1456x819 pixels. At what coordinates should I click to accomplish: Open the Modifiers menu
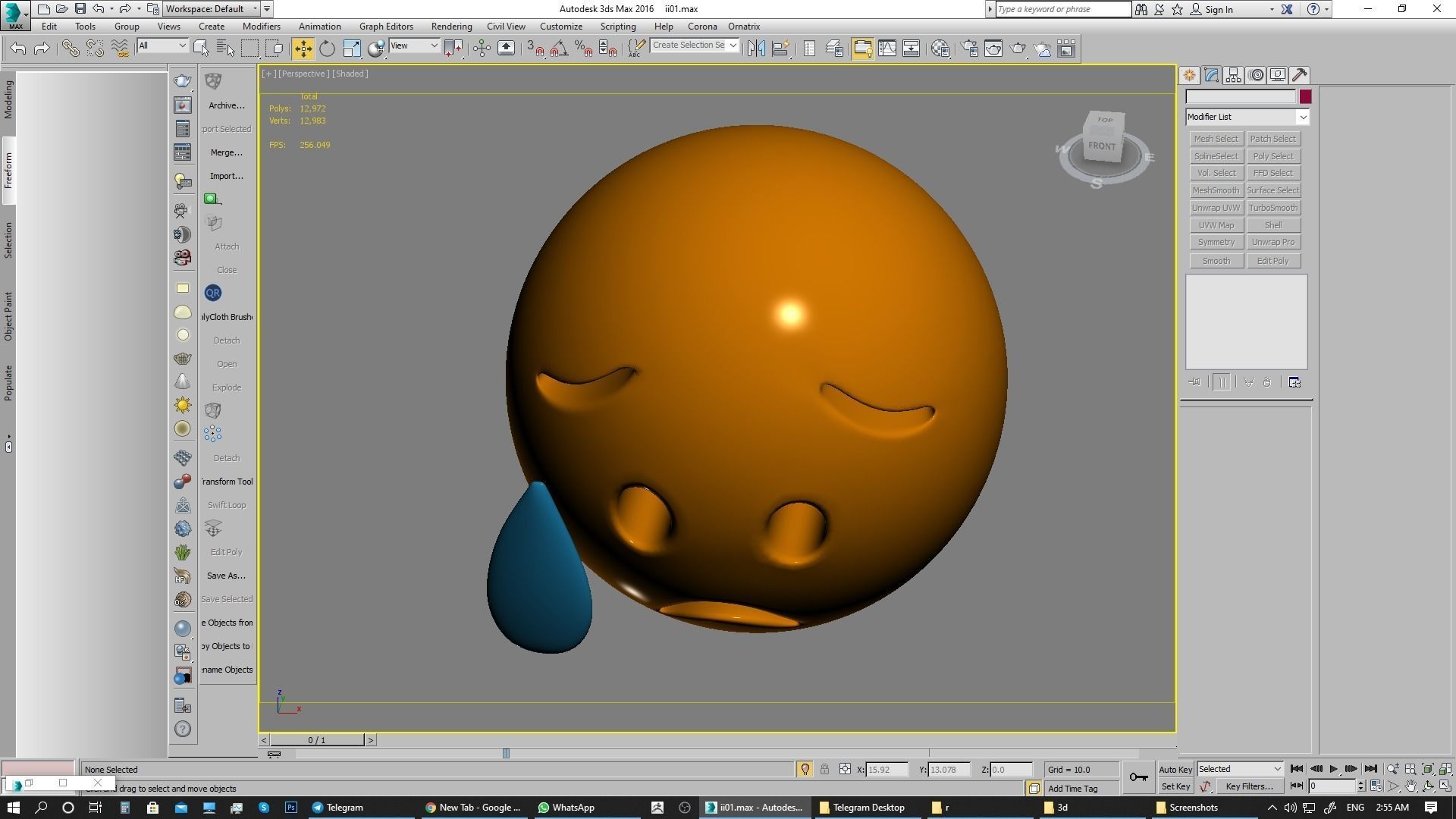[262, 27]
